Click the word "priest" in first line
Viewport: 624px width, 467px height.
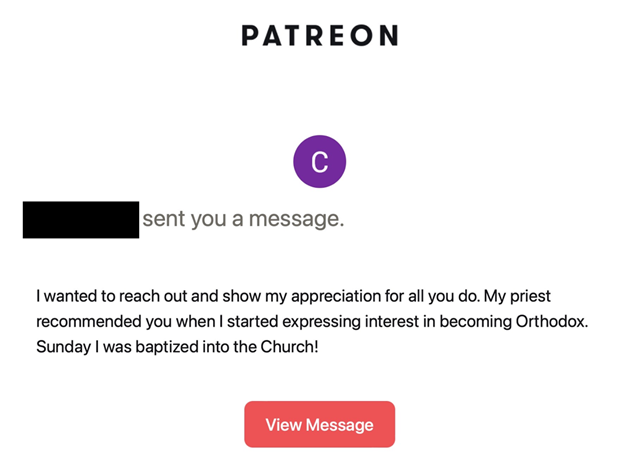coord(530,297)
